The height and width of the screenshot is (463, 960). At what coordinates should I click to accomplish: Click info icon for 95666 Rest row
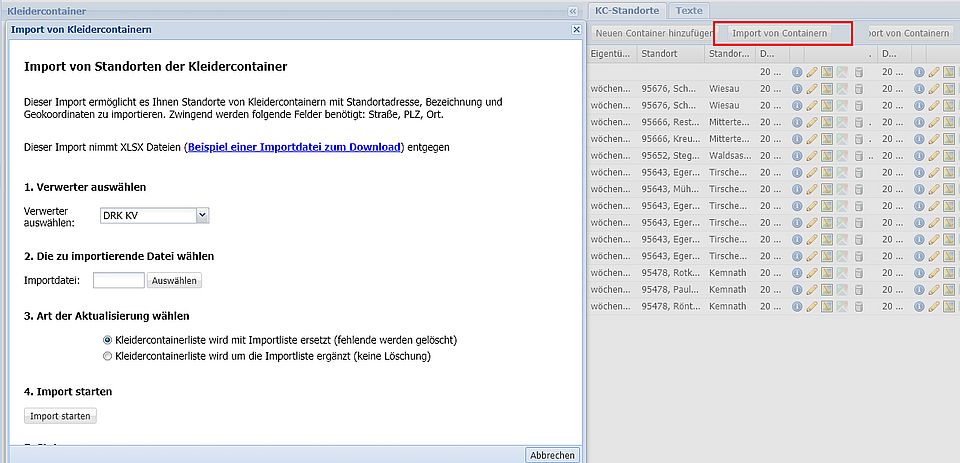[x=797, y=122]
